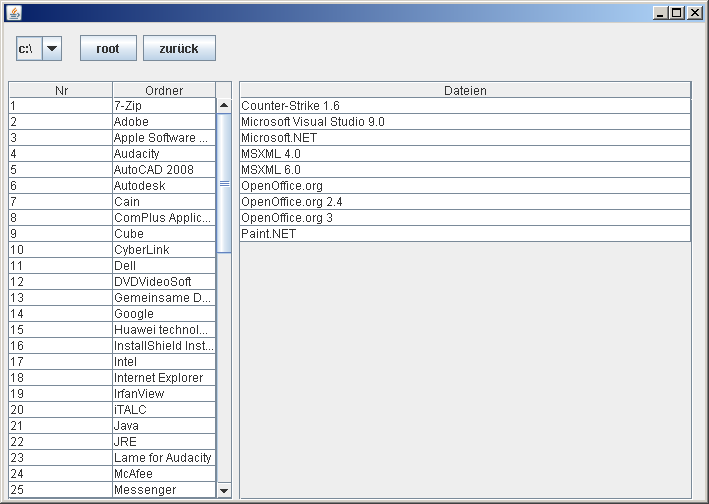Click the root button

108,48
